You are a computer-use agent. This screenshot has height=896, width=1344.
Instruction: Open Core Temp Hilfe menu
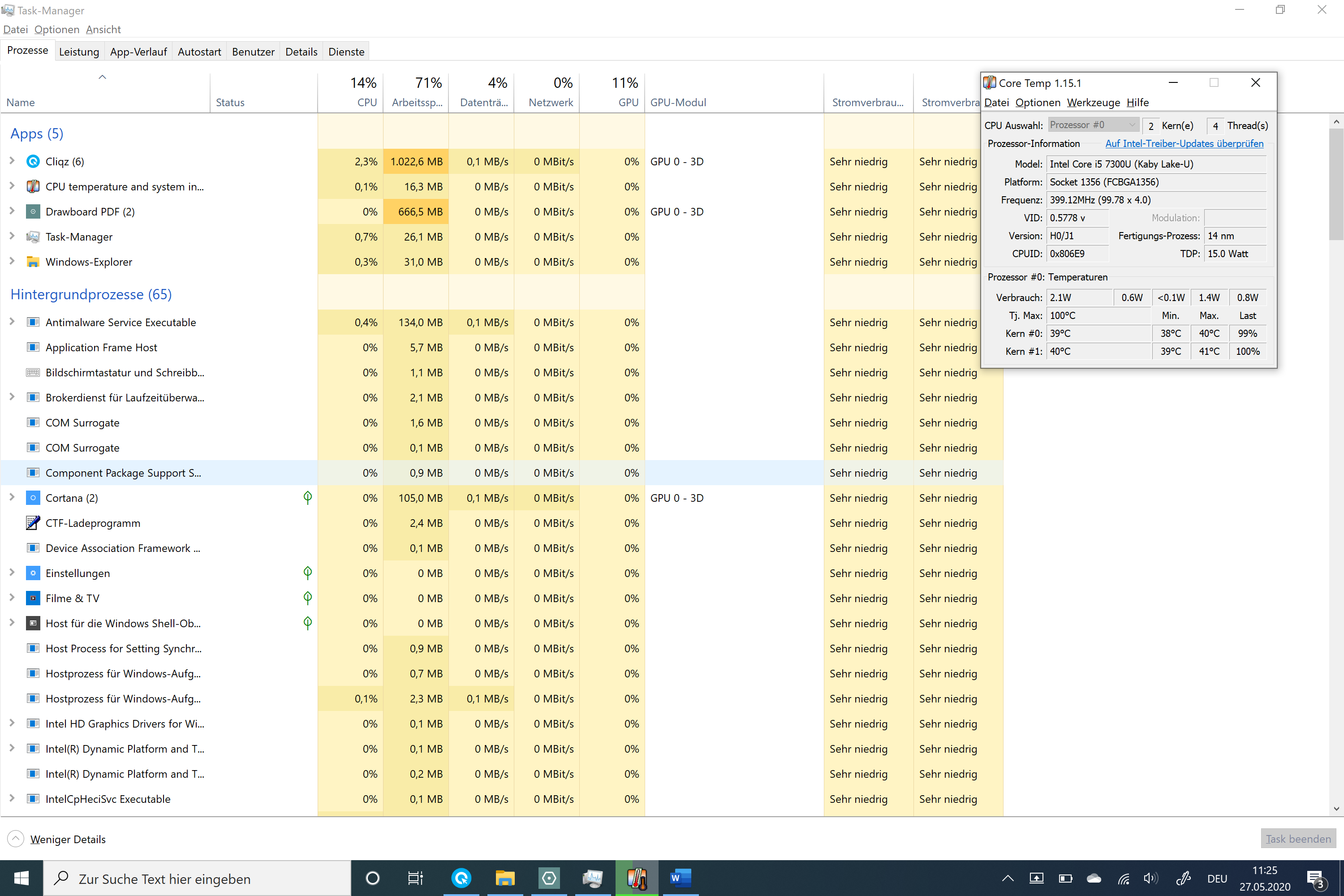(1138, 103)
